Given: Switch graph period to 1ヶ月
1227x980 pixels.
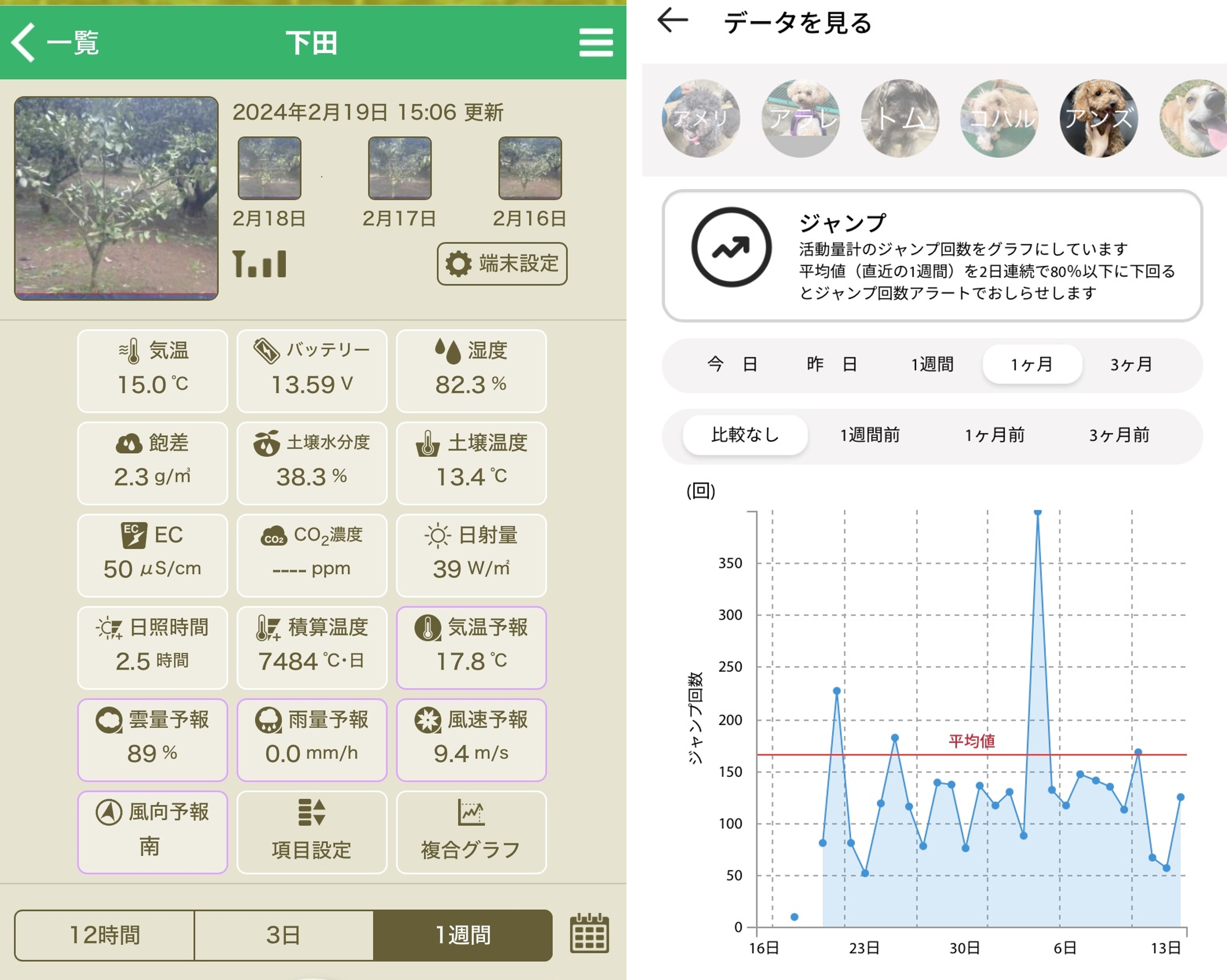Looking at the screenshot, I should click(1032, 364).
